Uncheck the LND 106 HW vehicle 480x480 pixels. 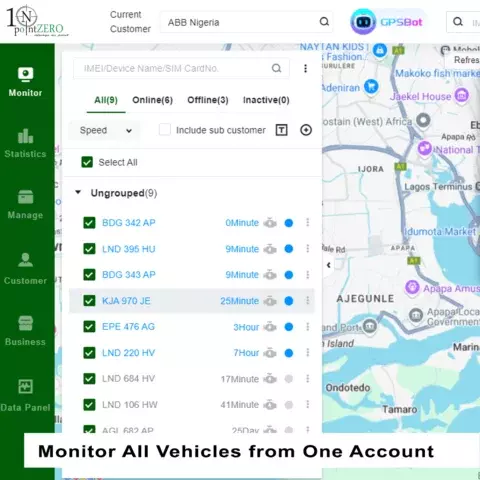[89, 405]
